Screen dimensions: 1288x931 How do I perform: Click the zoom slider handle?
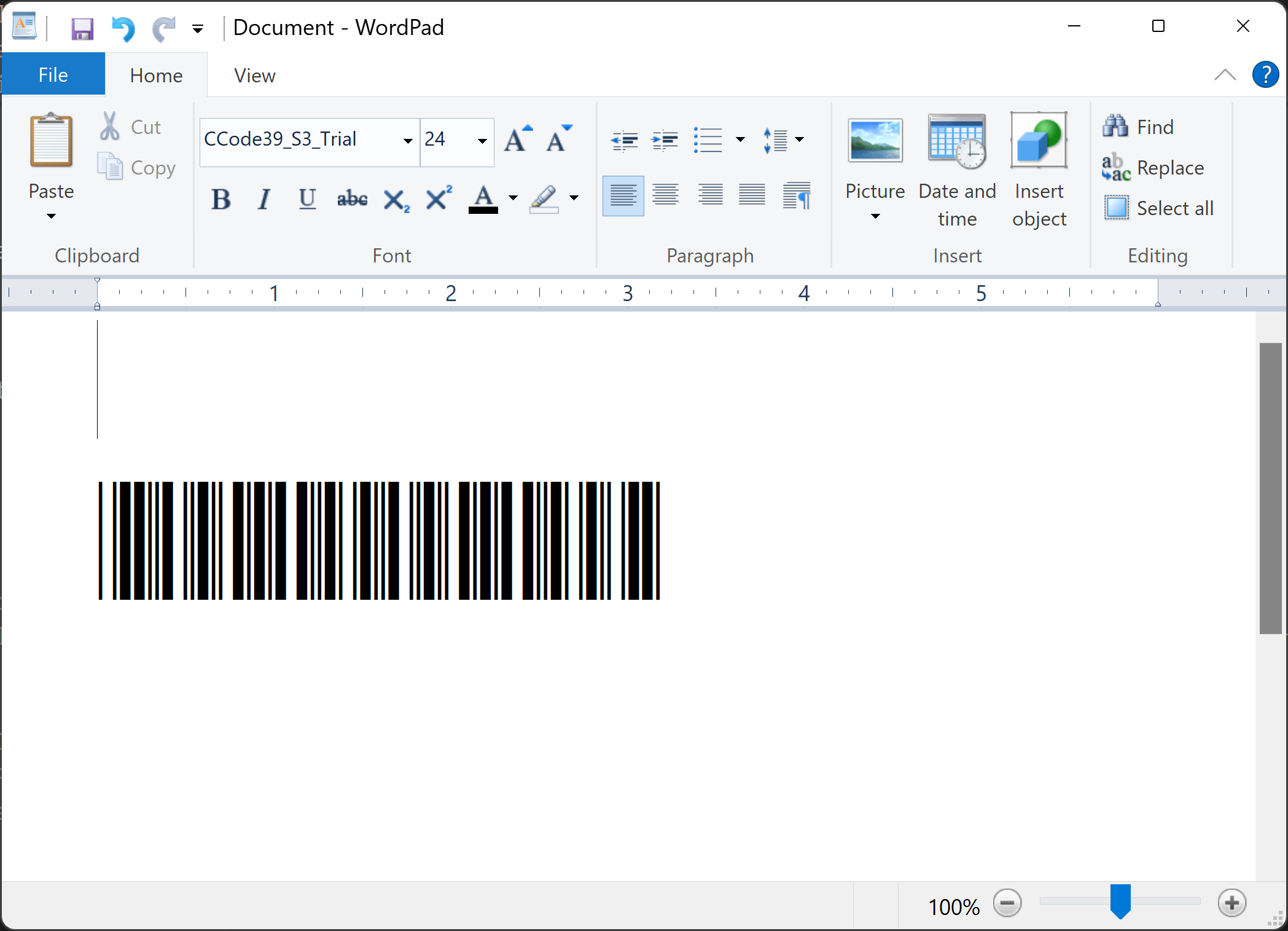(1120, 901)
